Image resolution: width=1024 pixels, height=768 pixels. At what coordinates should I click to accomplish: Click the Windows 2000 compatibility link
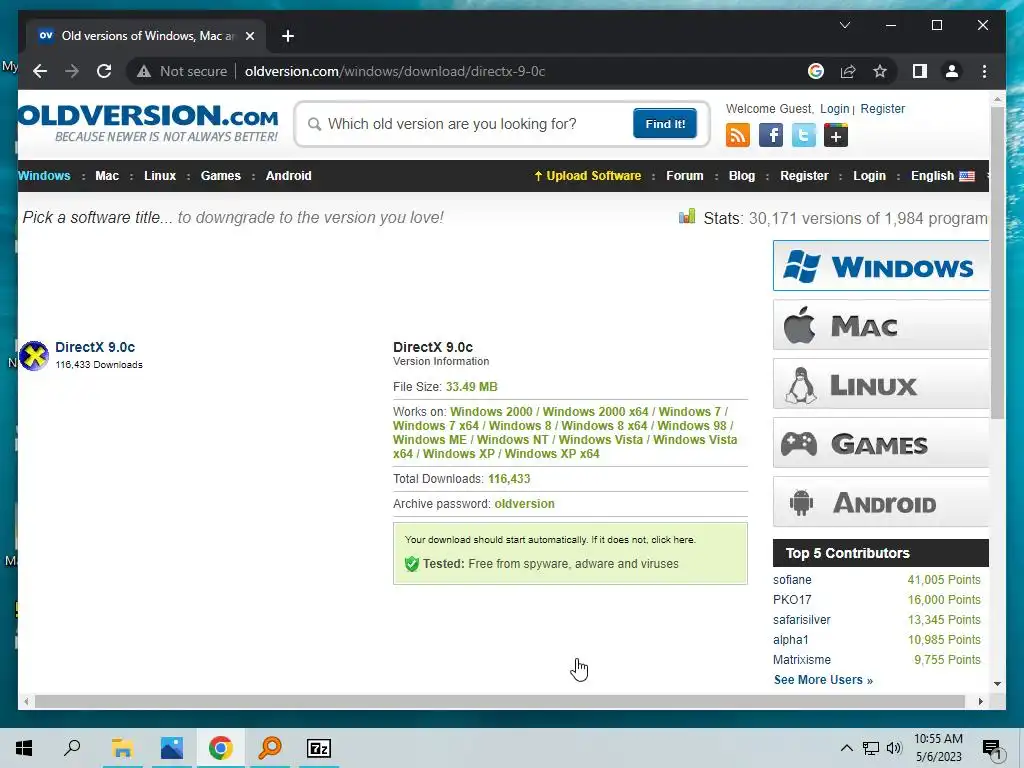491,411
